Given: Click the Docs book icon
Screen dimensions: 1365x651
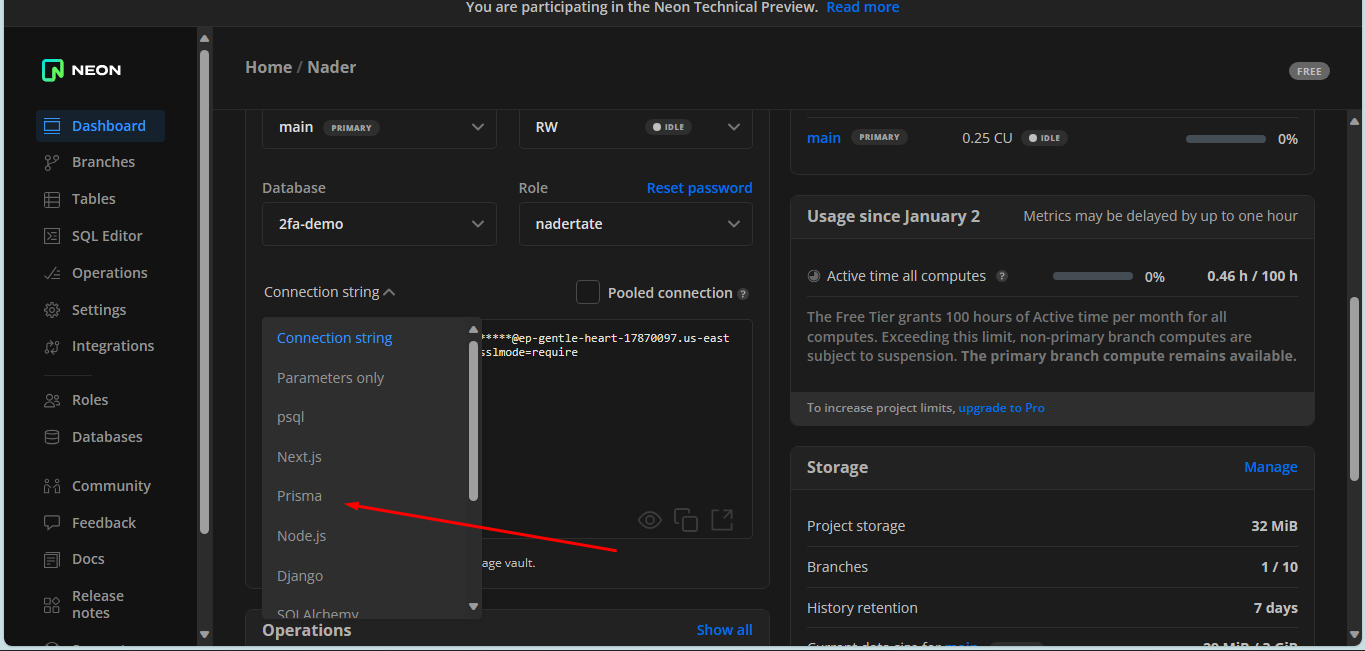Looking at the screenshot, I should tap(52, 559).
